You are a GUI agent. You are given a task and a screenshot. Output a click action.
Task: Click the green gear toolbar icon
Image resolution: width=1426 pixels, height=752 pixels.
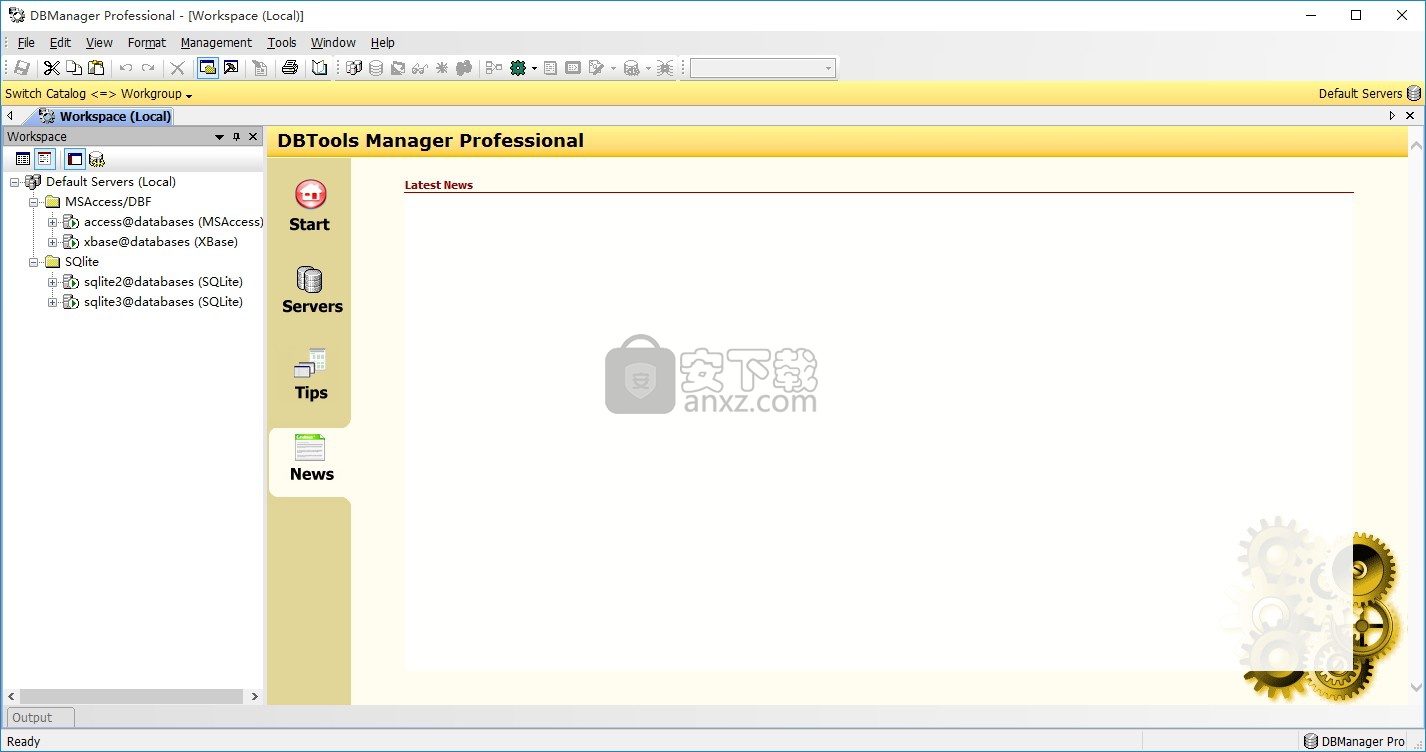pyautogui.click(x=518, y=68)
